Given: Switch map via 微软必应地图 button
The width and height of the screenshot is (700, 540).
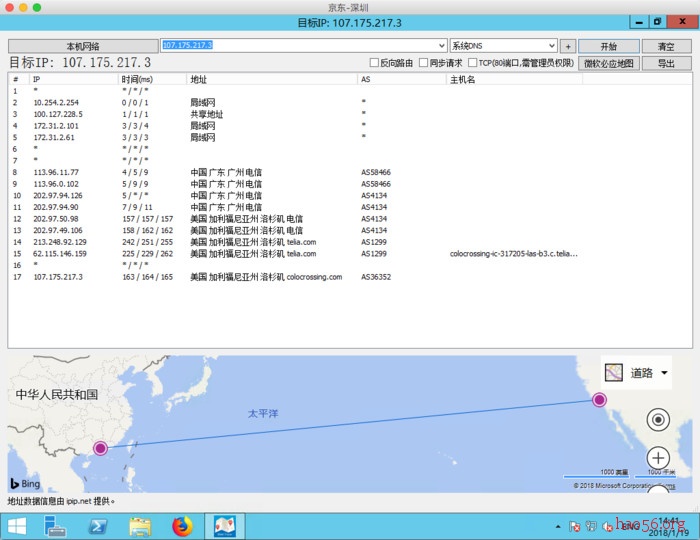Looking at the screenshot, I should coord(608,63).
